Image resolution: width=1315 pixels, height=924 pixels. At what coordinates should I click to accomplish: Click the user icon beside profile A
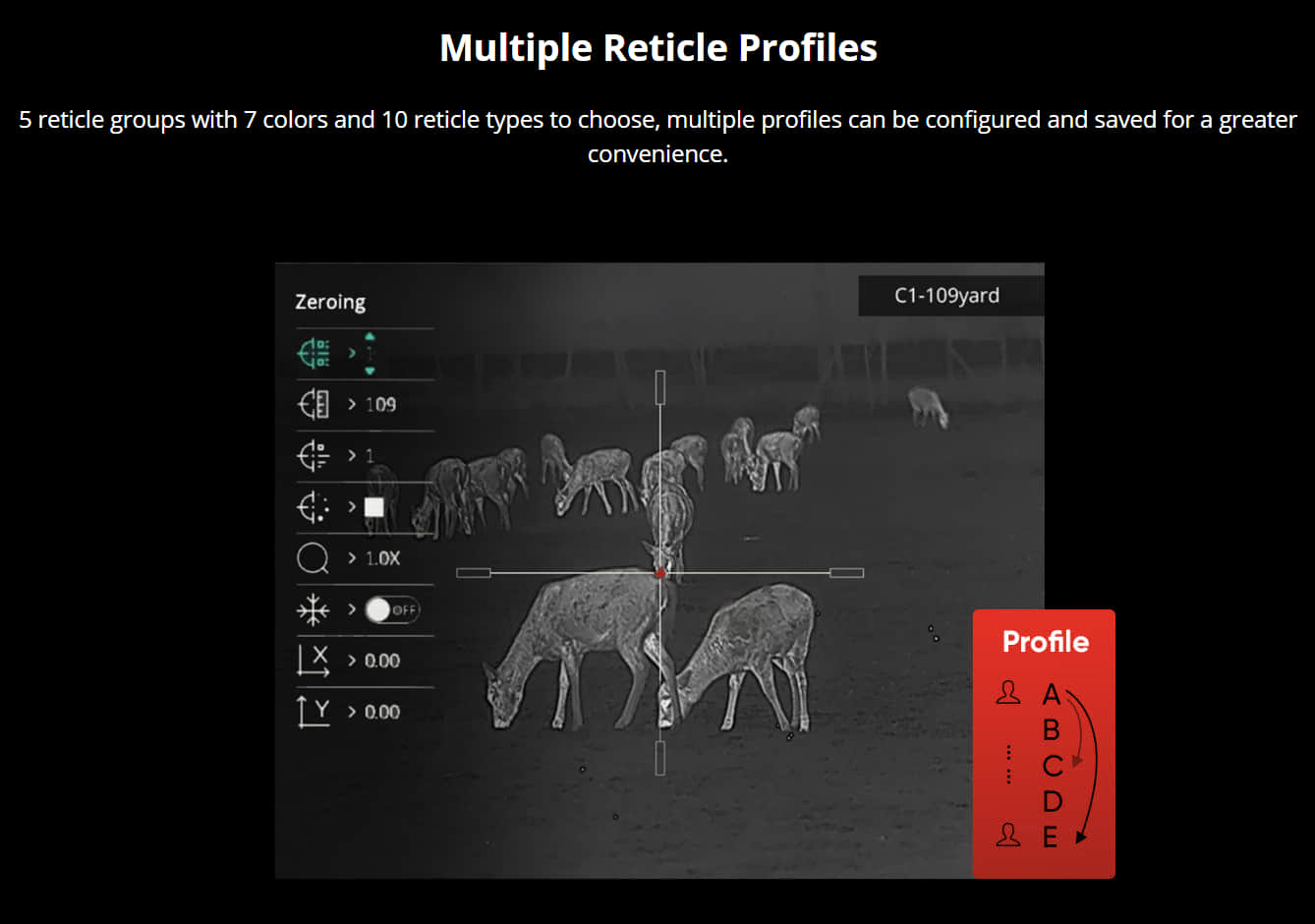(x=1008, y=693)
